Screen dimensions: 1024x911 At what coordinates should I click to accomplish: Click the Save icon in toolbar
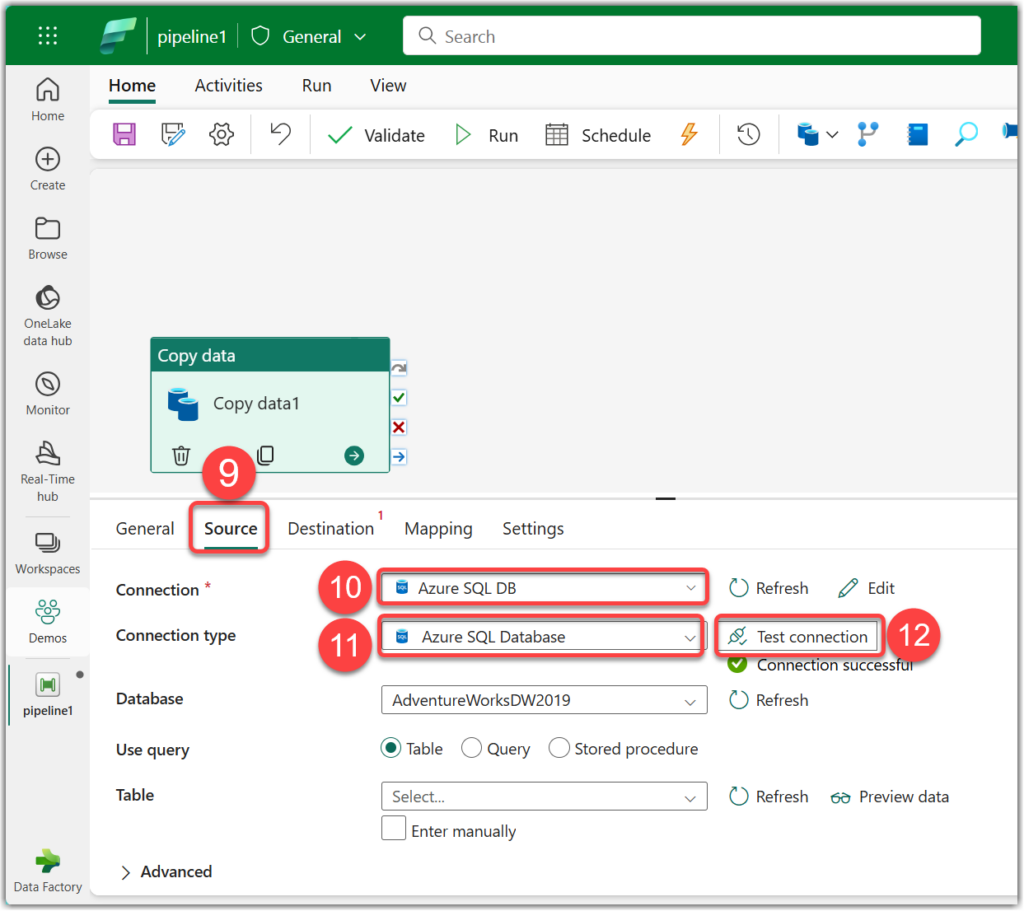[124, 135]
